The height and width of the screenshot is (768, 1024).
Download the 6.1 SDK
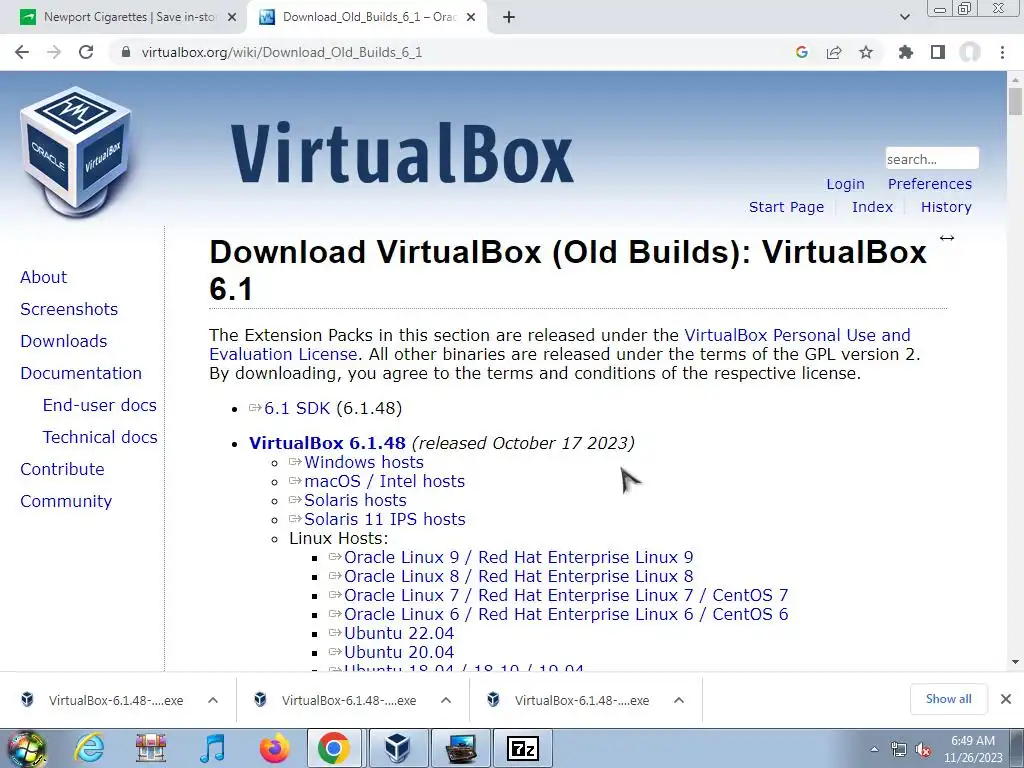point(296,408)
